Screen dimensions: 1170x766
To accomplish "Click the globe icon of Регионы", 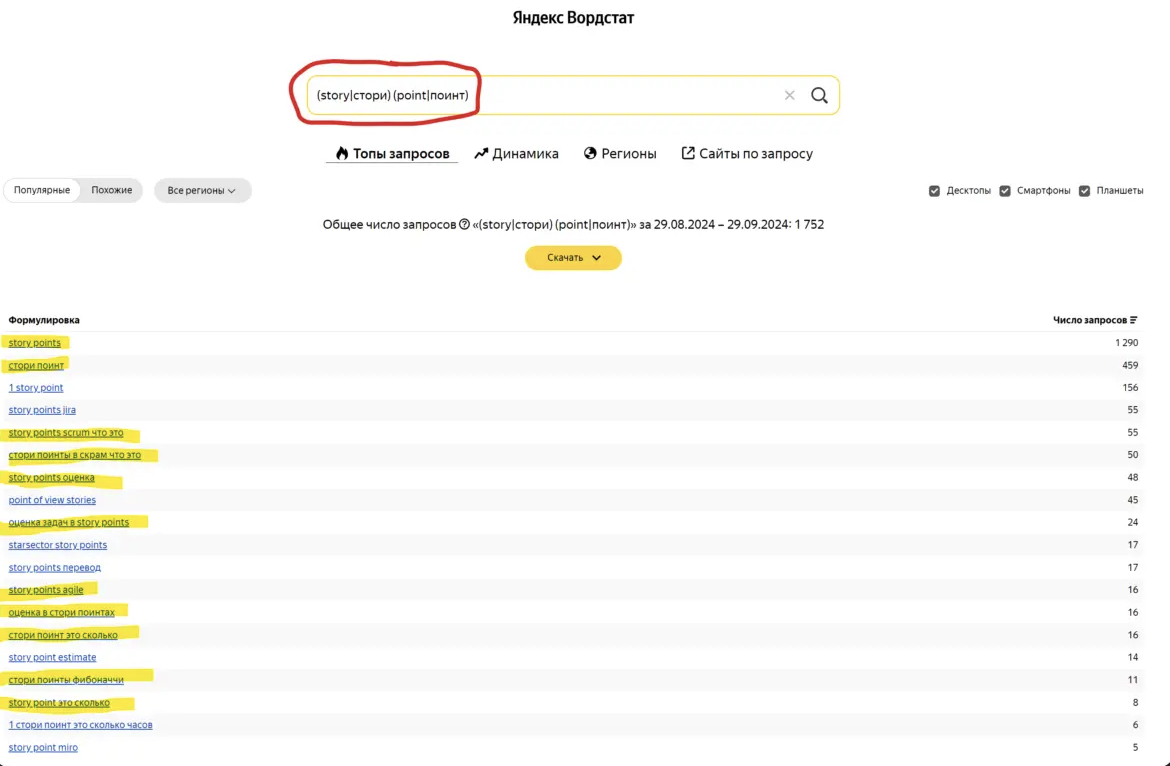I will point(590,153).
